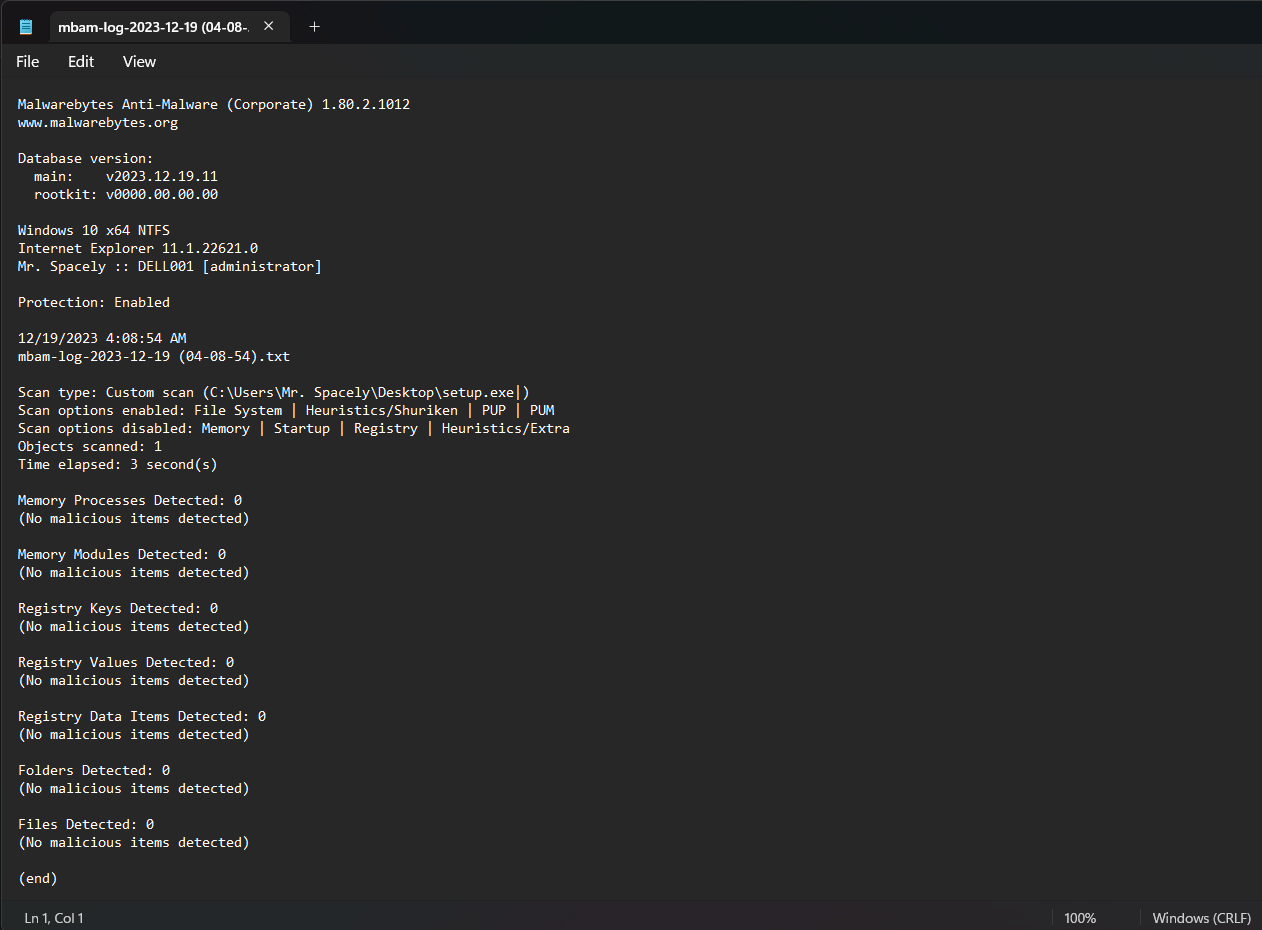Viewport: 1262px width, 930px height.
Task: Open the View menu
Action: [x=139, y=62]
